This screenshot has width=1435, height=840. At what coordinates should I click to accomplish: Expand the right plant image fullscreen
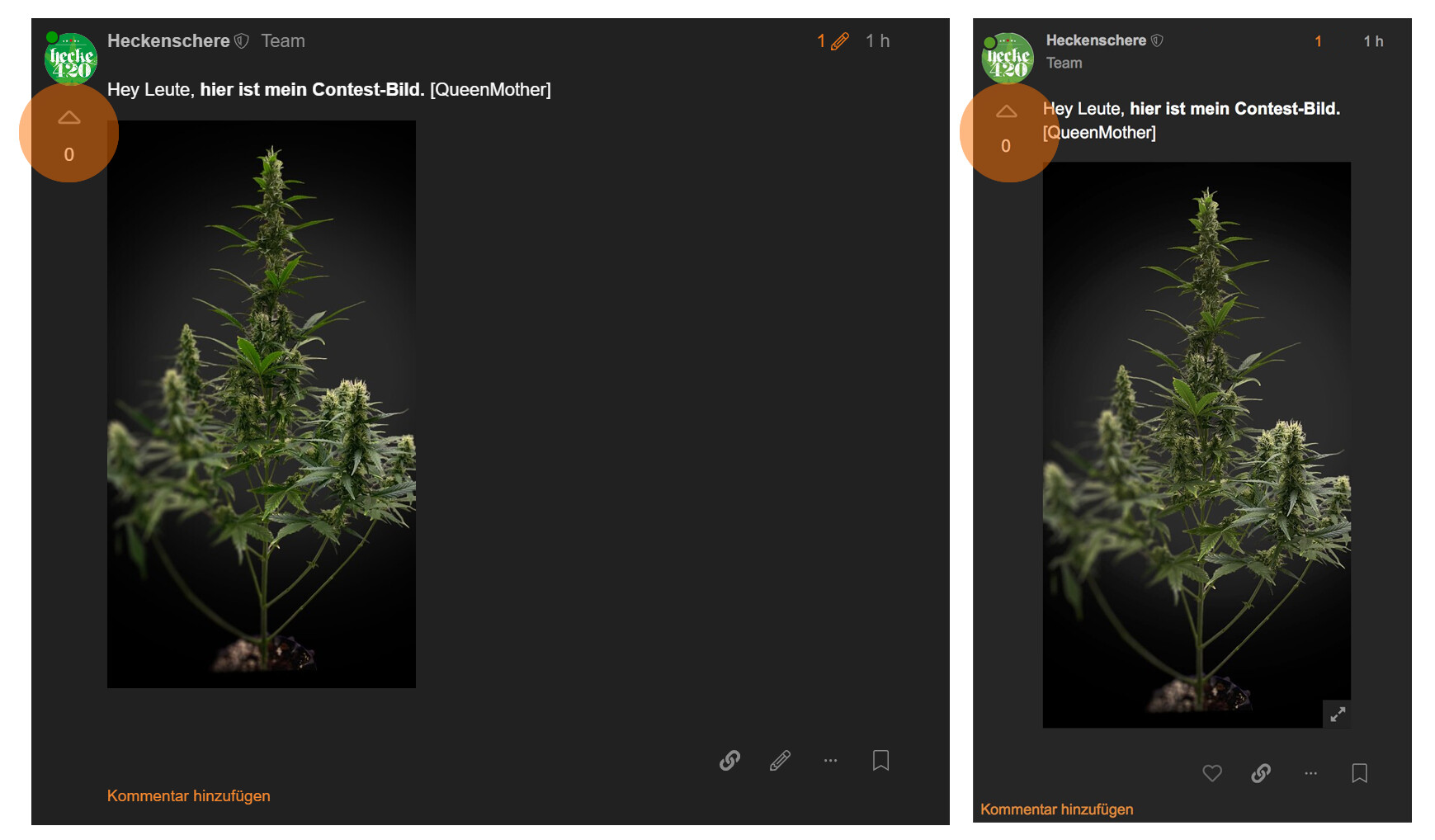(x=1338, y=714)
